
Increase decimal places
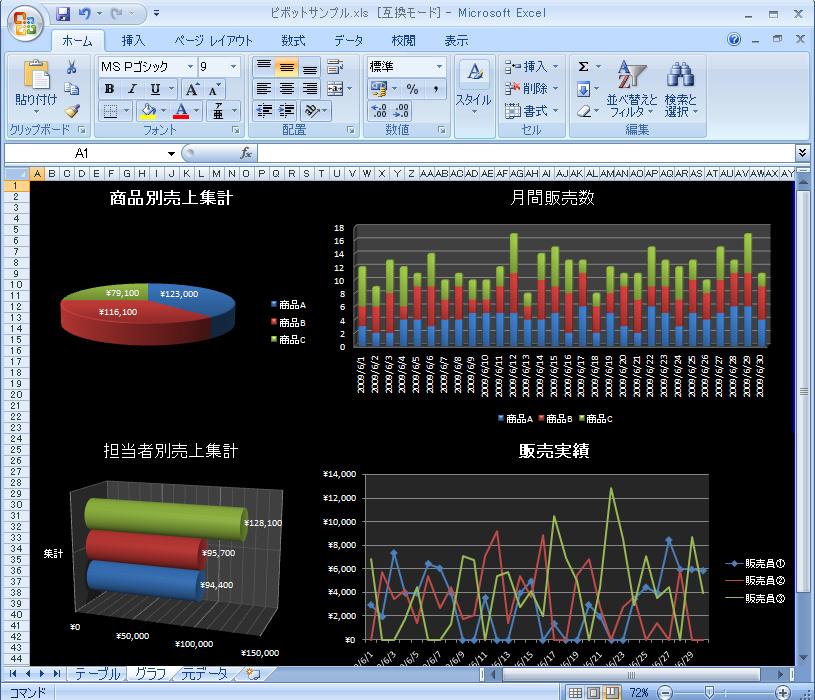click(379, 111)
